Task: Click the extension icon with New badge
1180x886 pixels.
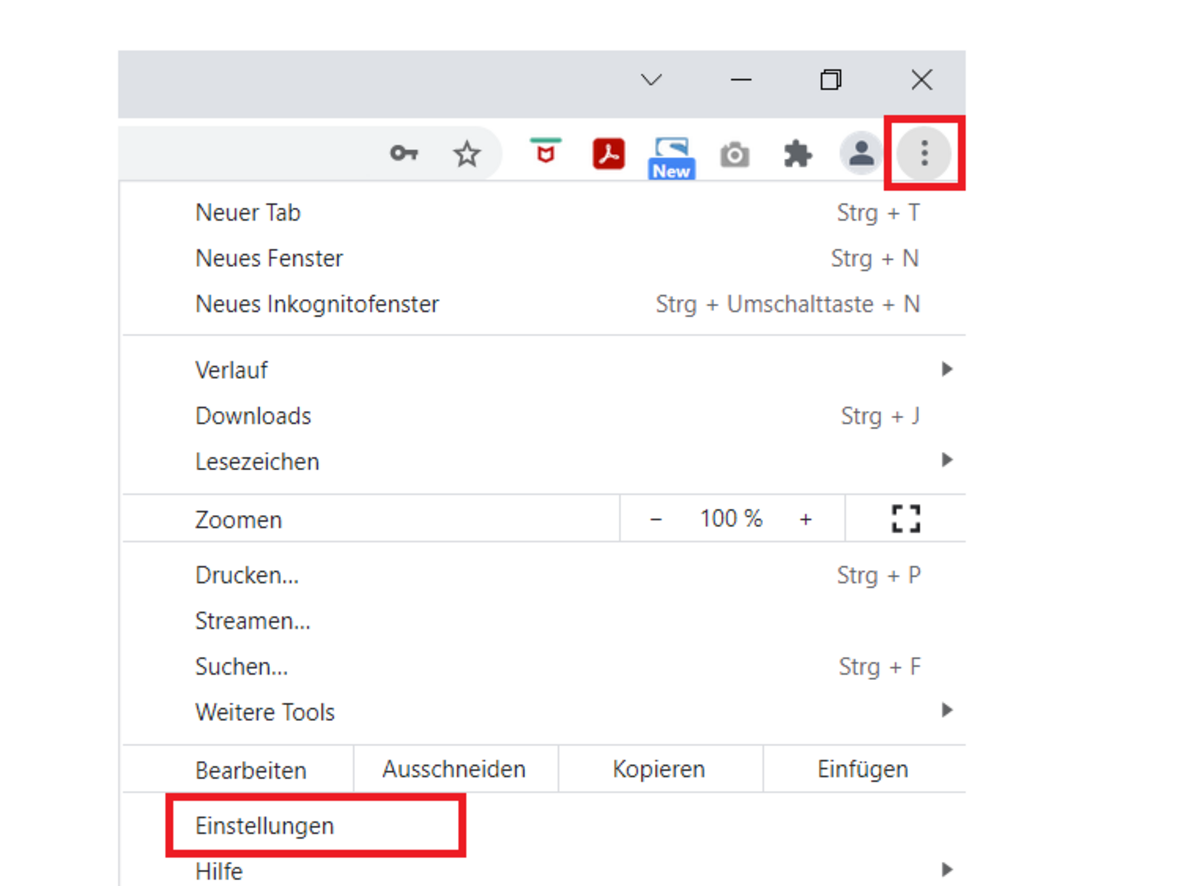Action: pyautogui.click(x=671, y=157)
